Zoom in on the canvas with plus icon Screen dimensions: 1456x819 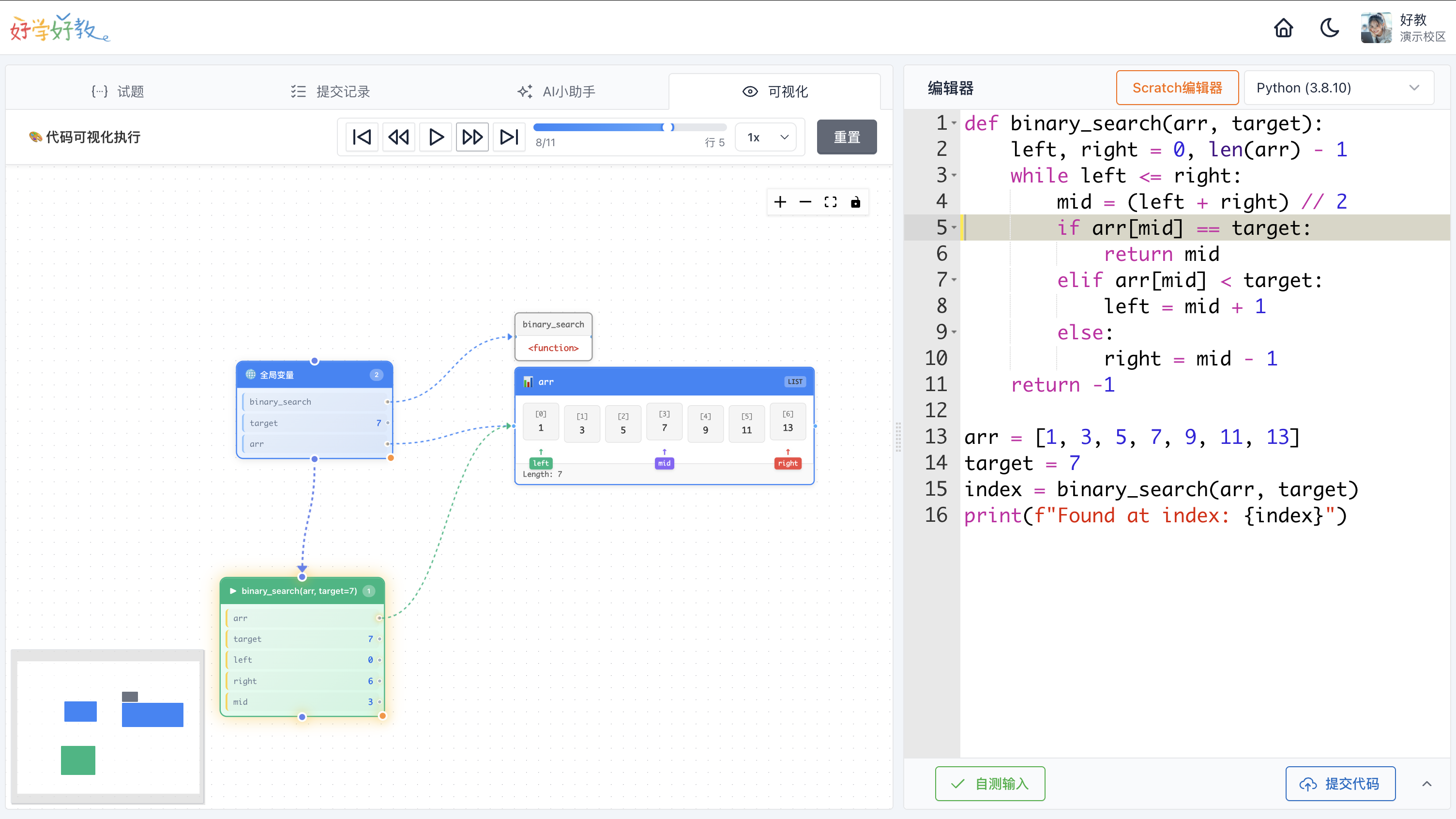[x=780, y=202]
